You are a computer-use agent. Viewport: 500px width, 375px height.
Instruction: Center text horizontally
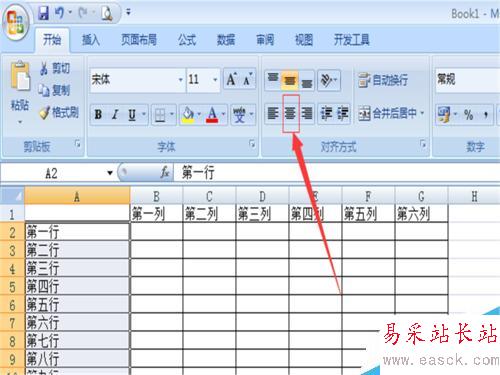290,114
